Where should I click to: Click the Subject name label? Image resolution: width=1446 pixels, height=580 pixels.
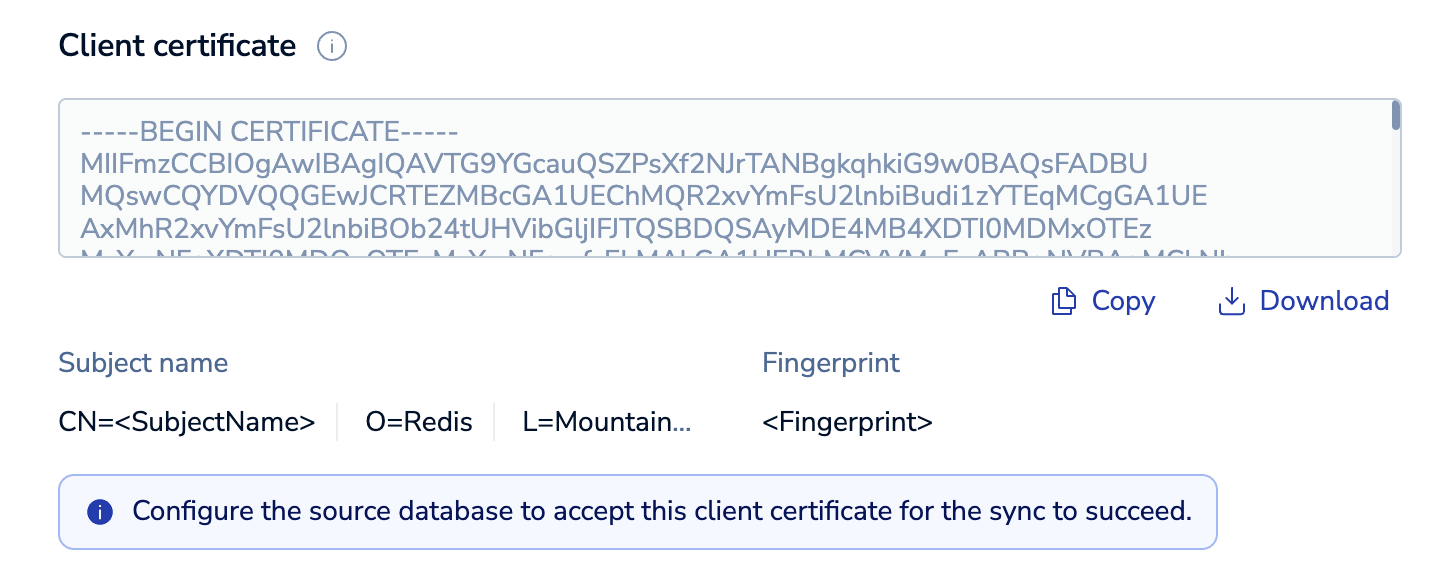(x=143, y=362)
